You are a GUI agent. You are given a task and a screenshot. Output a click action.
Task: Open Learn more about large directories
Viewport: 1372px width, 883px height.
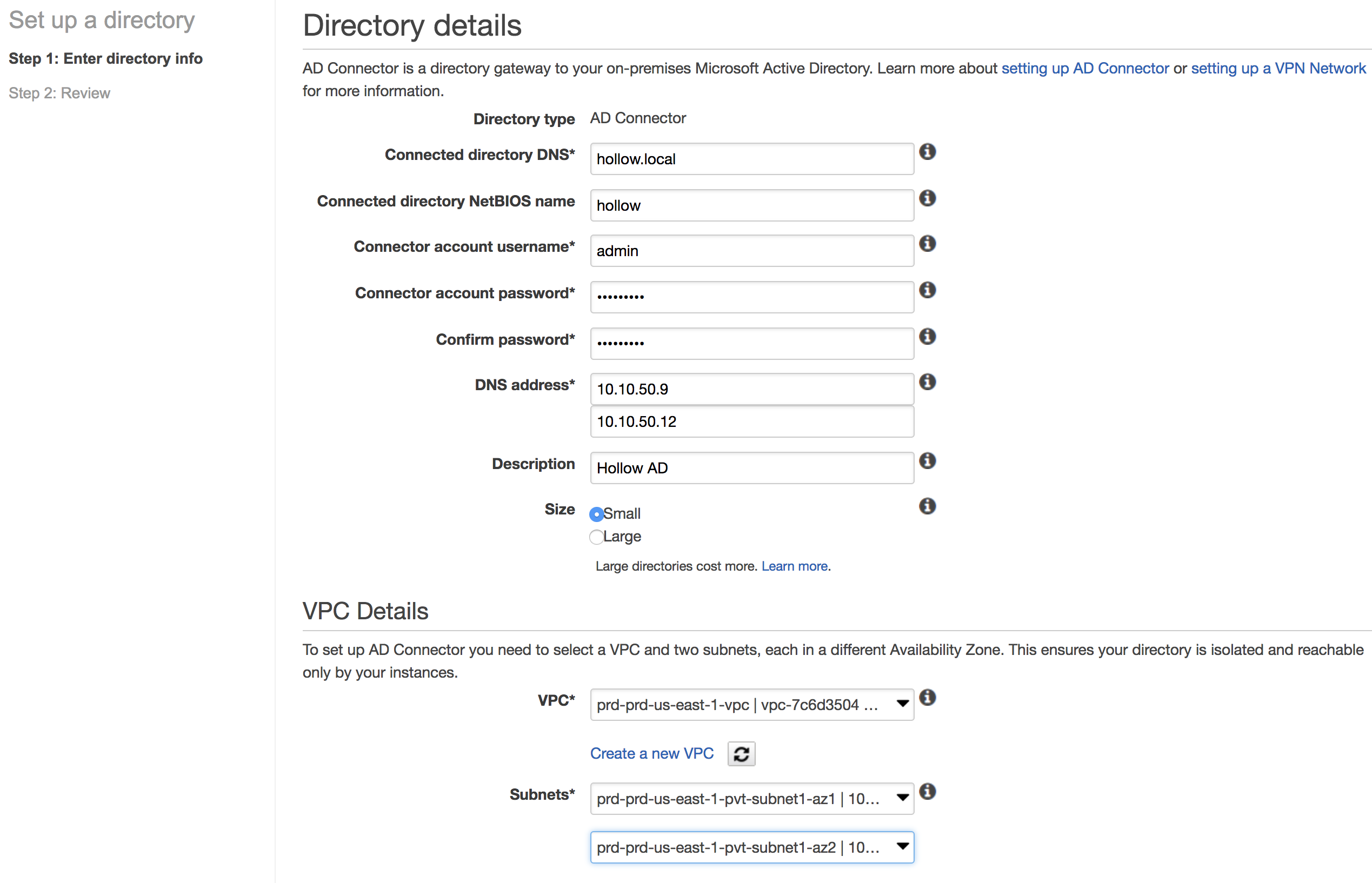tap(794, 566)
